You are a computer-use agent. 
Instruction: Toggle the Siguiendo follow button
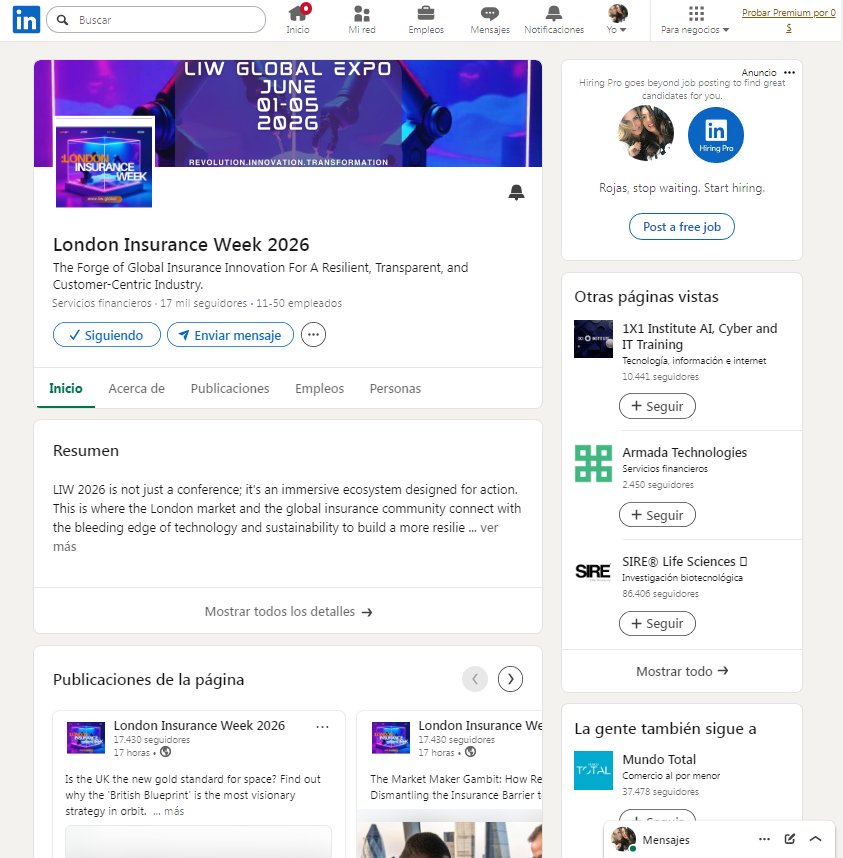(107, 335)
